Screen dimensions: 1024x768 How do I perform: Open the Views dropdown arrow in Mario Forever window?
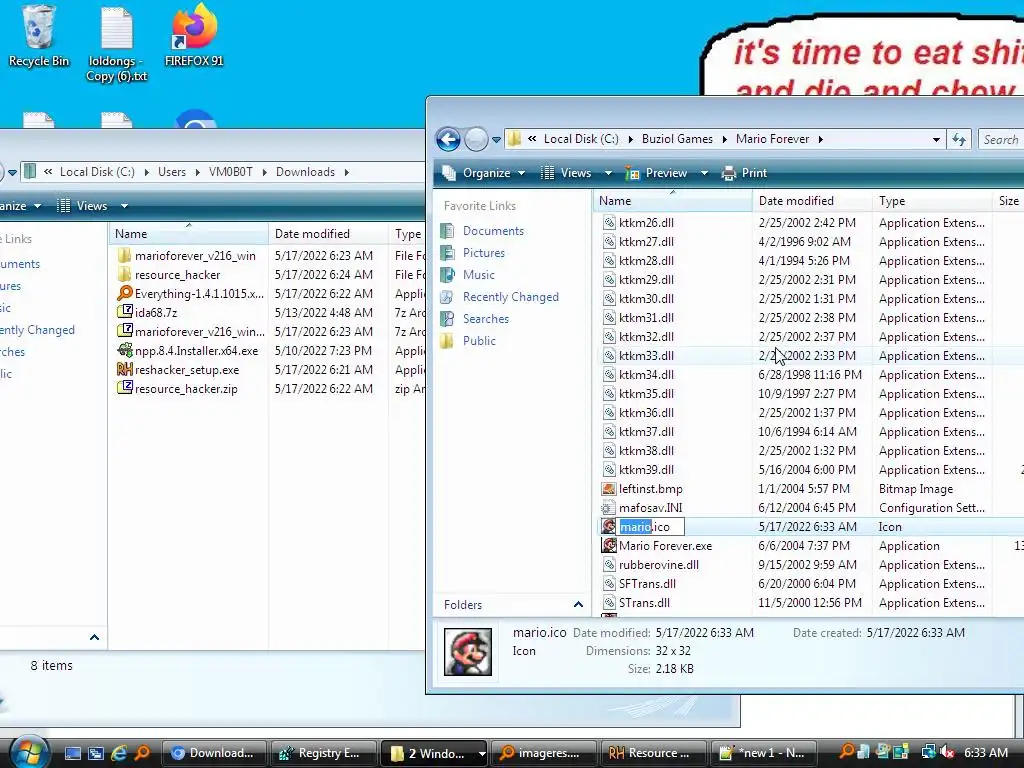pyautogui.click(x=608, y=173)
